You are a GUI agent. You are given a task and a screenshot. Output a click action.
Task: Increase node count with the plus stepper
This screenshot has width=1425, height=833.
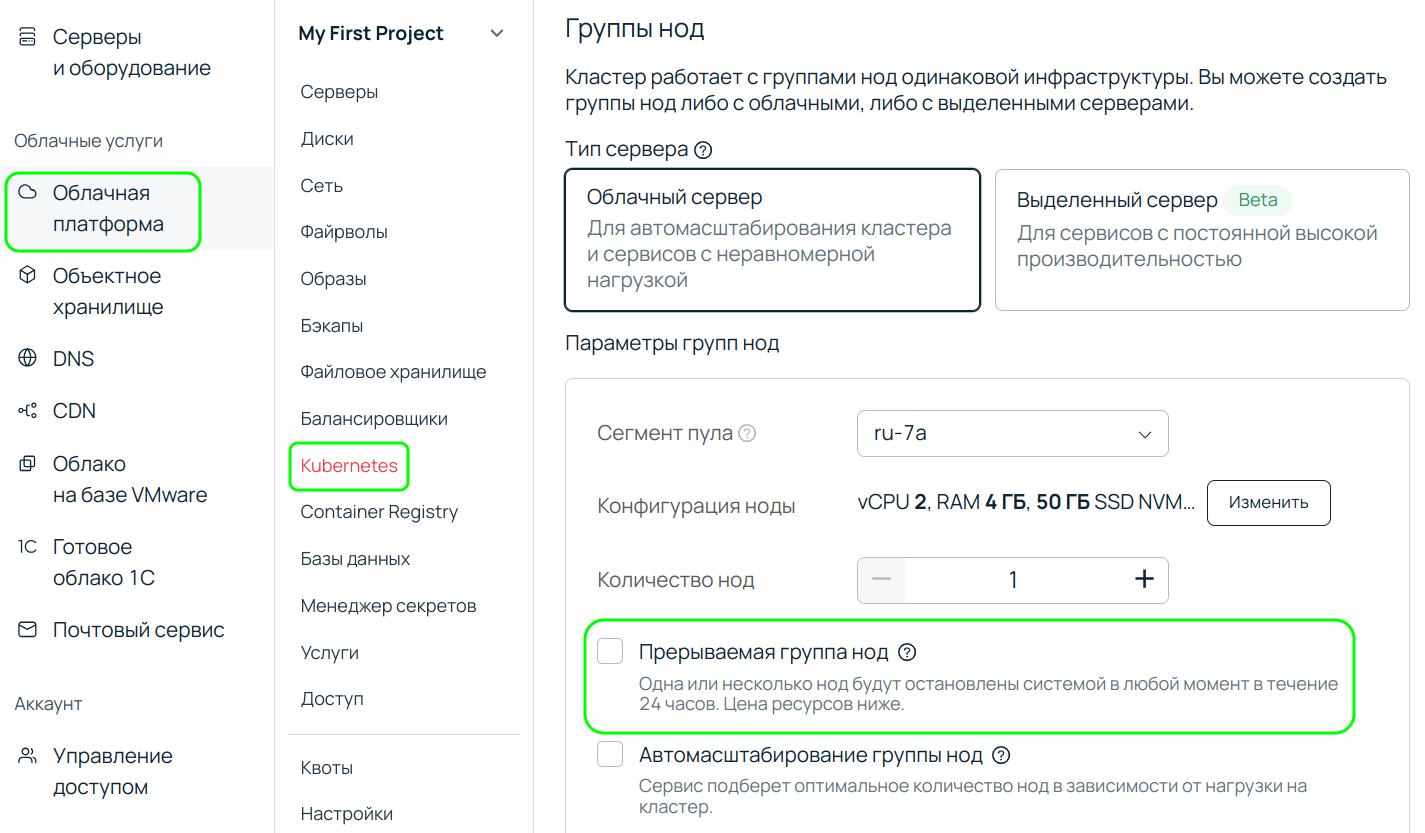[x=1143, y=579]
